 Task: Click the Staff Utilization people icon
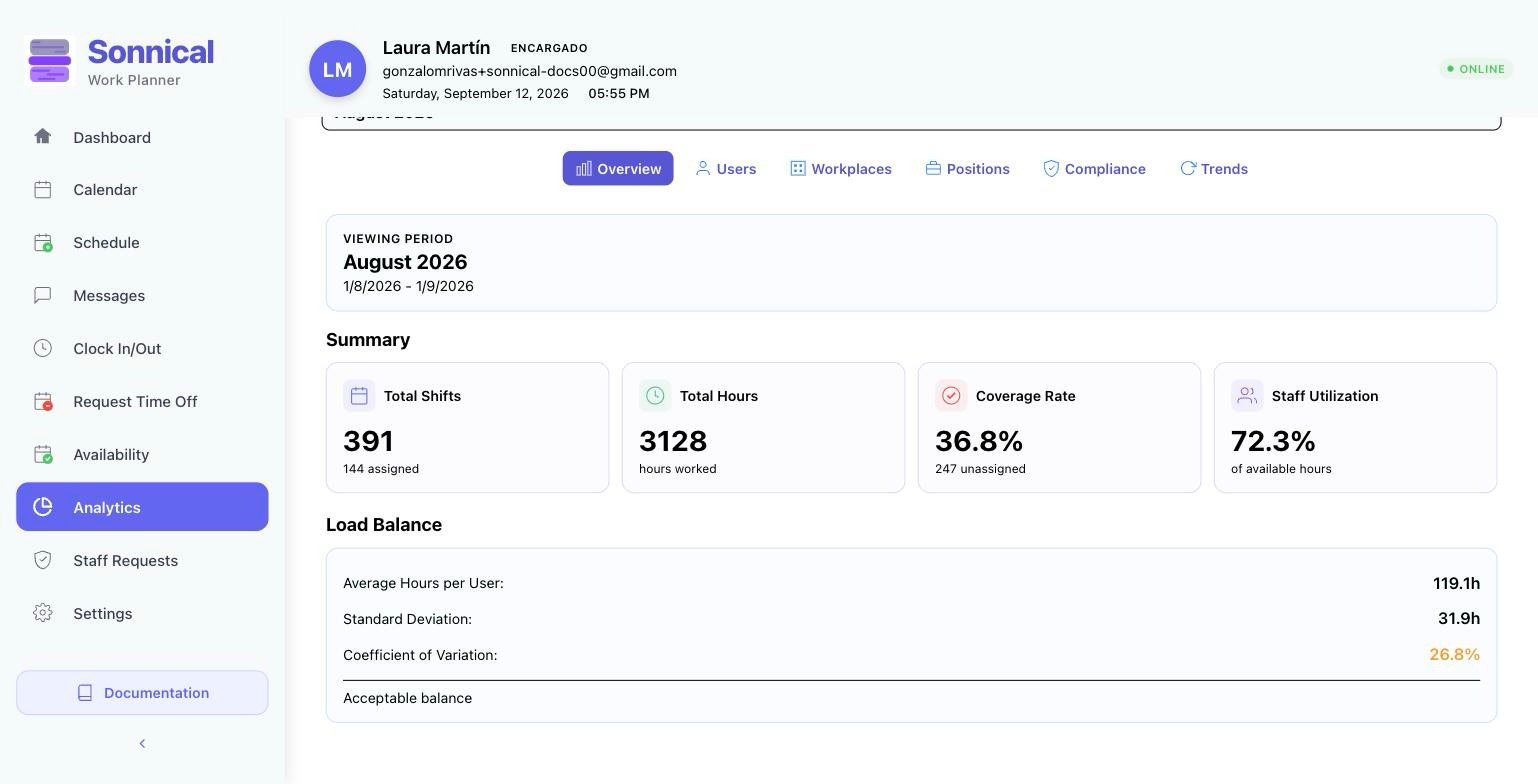pos(1247,396)
